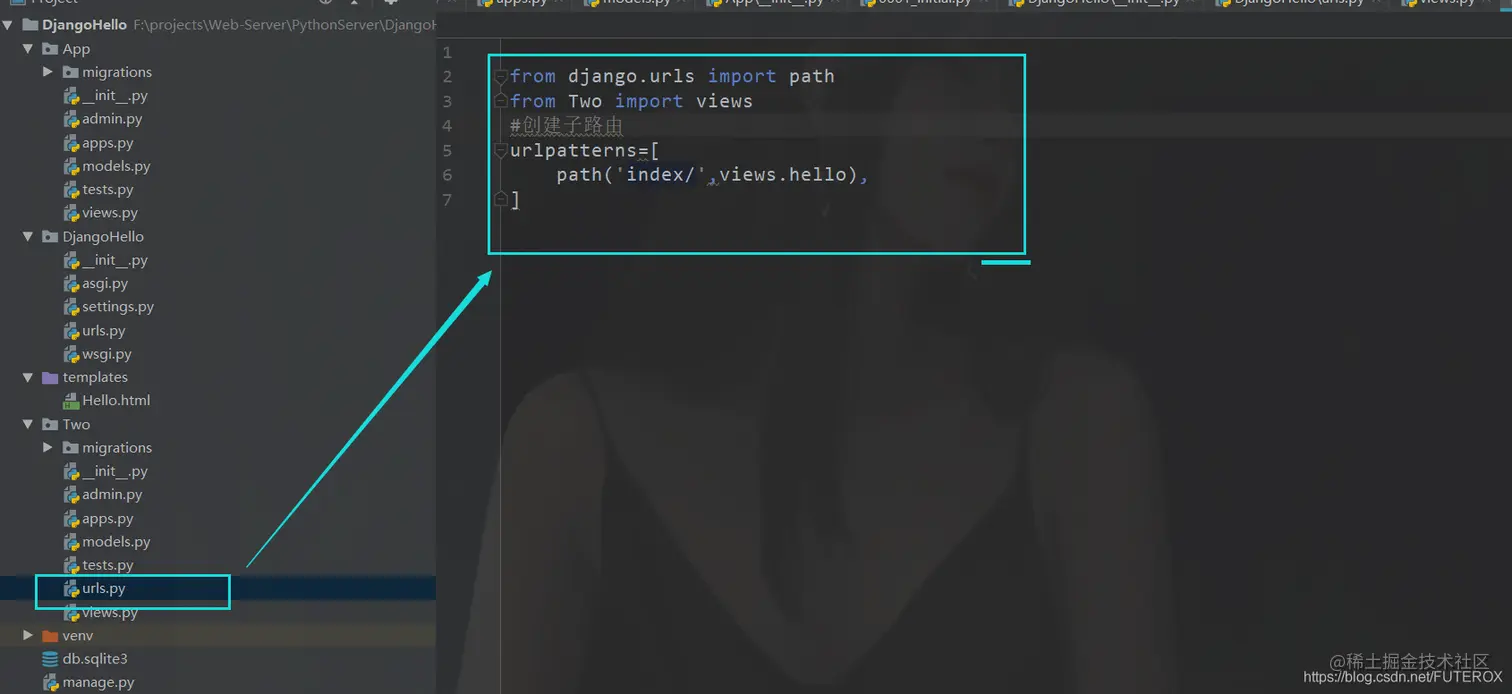Click tests.py icon in App folder

[x=71, y=189]
